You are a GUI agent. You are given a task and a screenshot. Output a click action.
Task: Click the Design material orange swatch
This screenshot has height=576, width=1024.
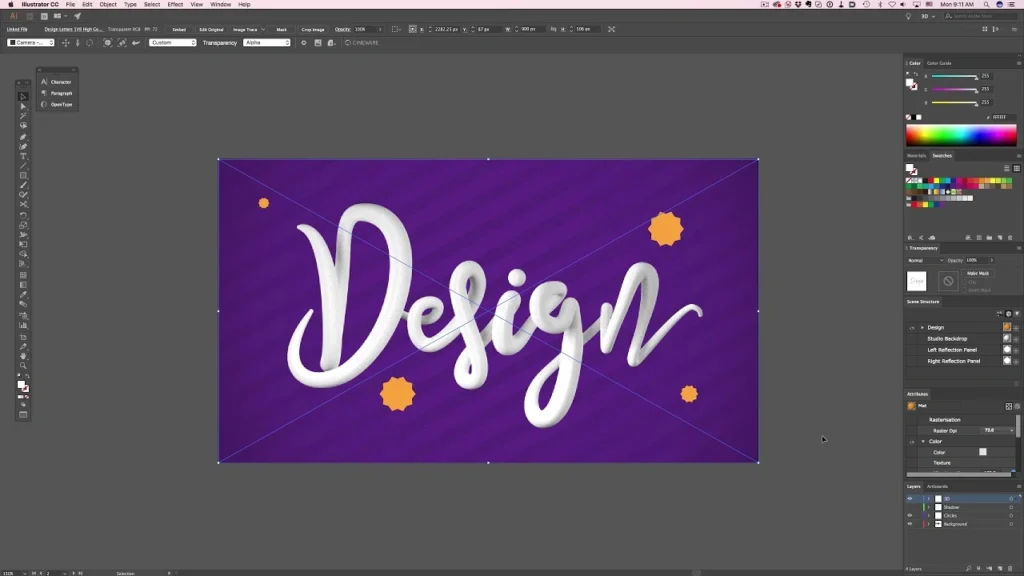pyautogui.click(x=1006, y=327)
